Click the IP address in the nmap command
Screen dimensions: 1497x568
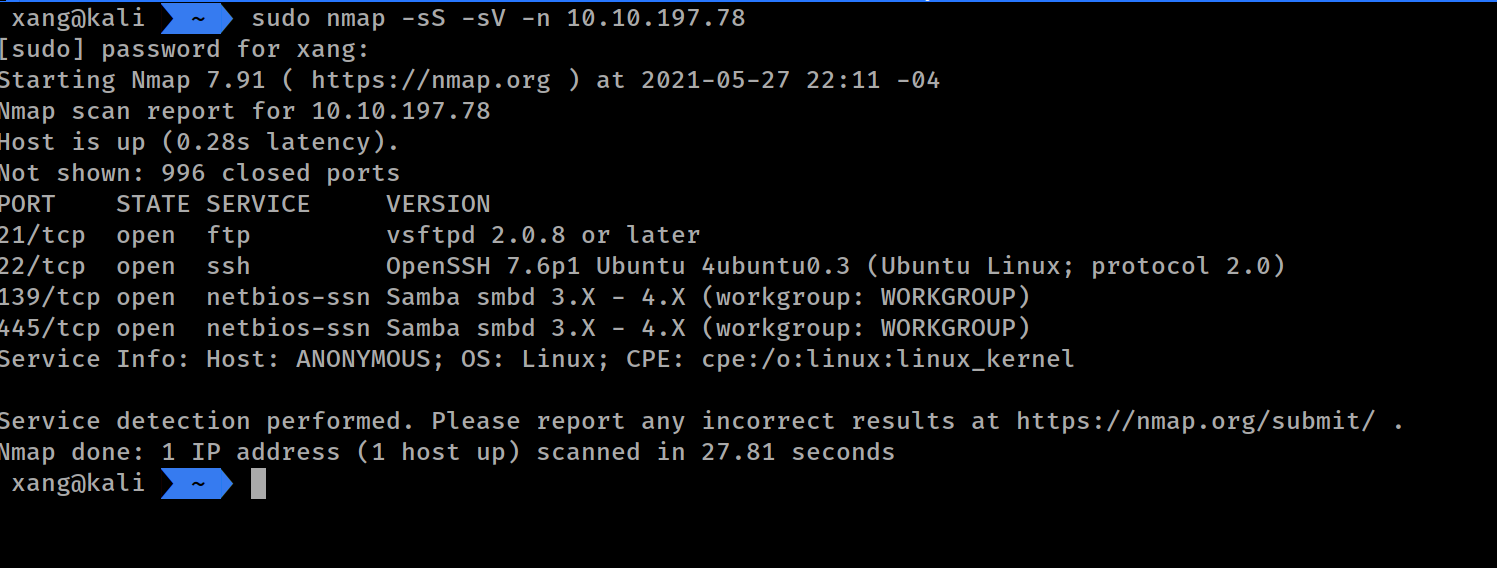[655, 18]
